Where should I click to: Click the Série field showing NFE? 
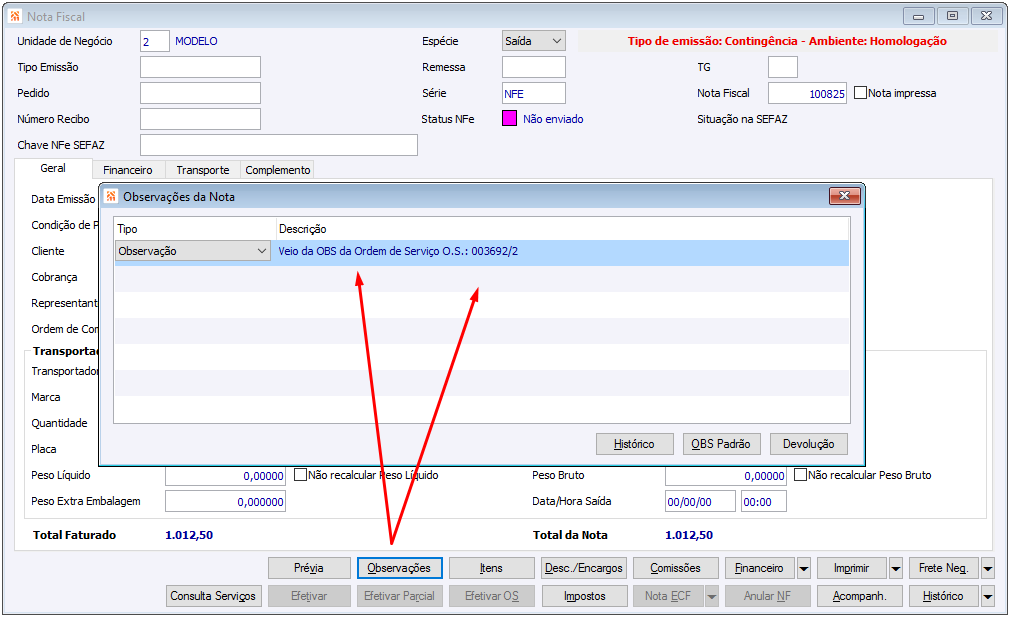pos(534,93)
